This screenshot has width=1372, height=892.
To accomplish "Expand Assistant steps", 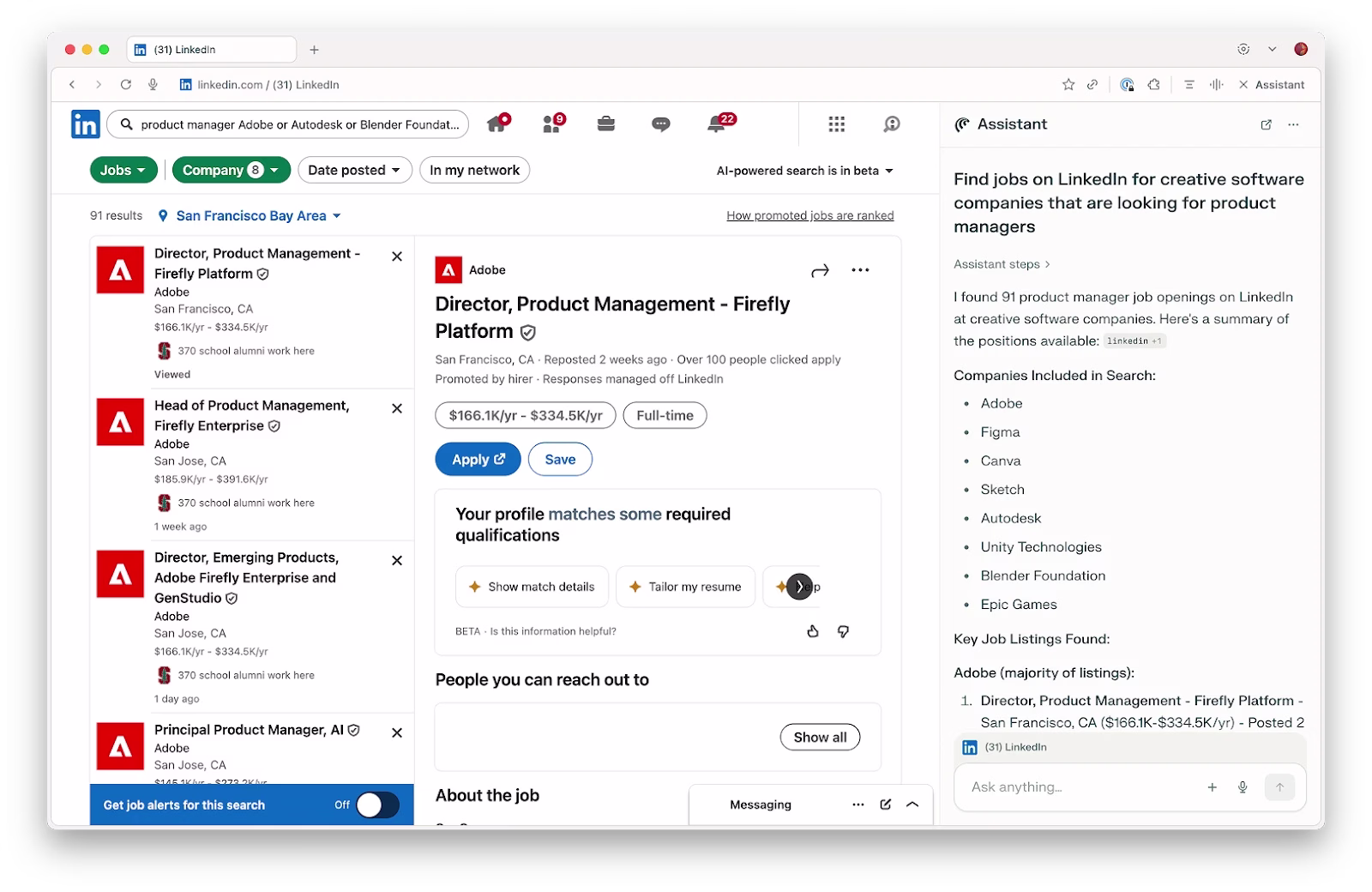I will point(1002,264).
